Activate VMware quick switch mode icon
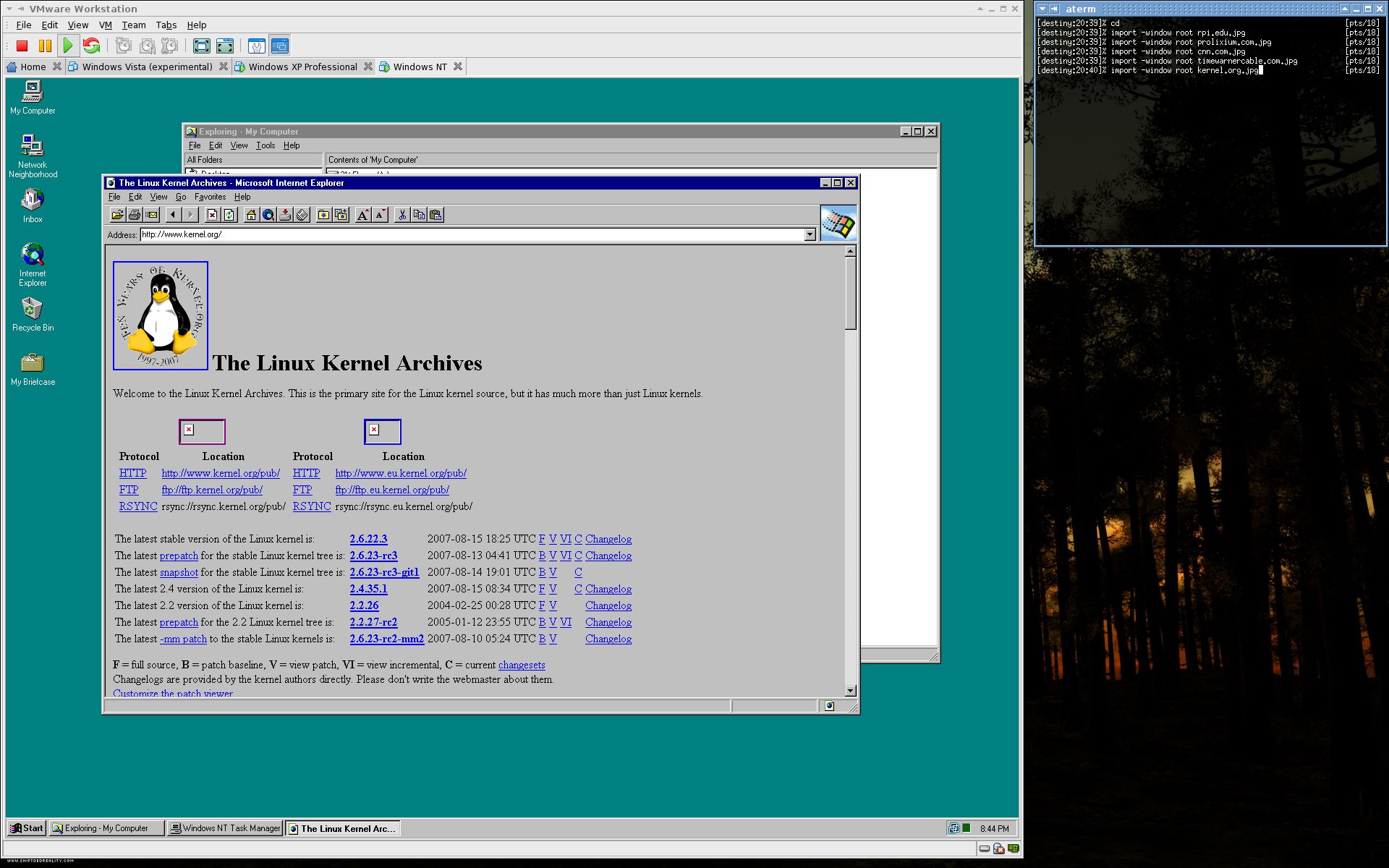The width and height of the screenshot is (1389, 868). click(x=225, y=46)
